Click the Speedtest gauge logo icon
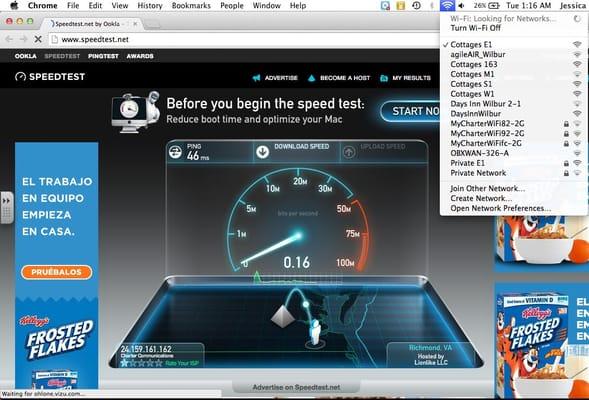The image size is (589, 400). (20, 77)
